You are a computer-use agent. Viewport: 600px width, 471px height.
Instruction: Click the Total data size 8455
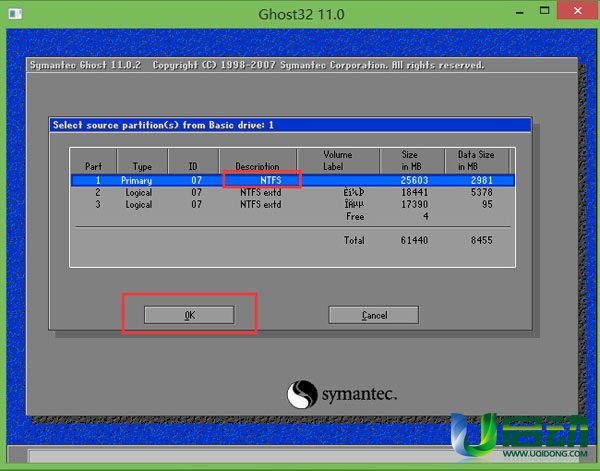pyautogui.click(x=481, y=240)
